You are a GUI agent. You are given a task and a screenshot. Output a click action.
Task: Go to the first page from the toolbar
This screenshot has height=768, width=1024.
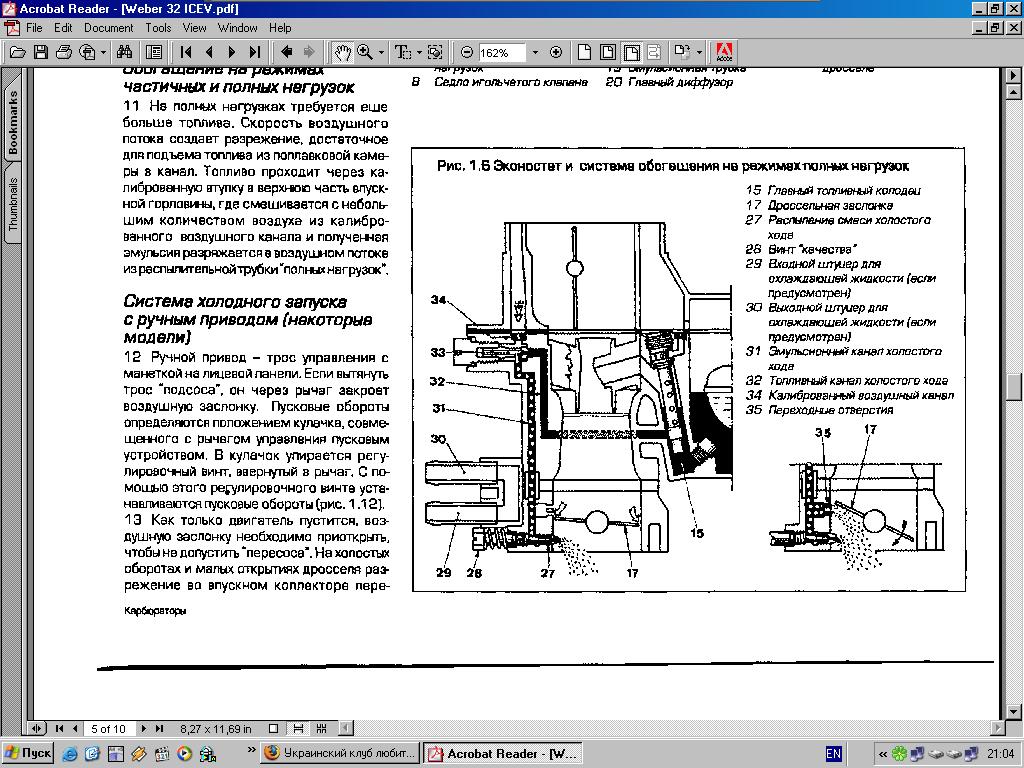point(187,52)
